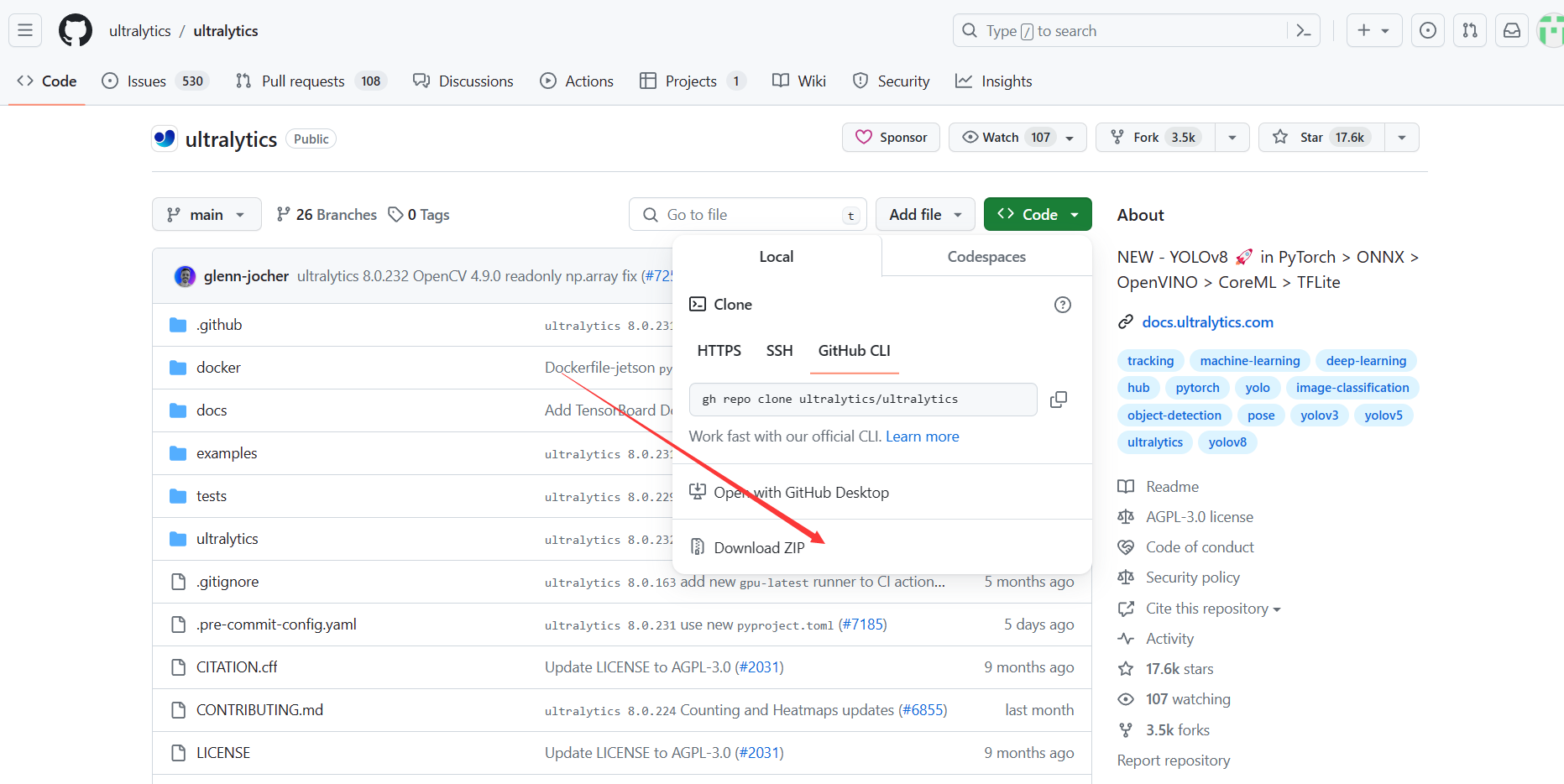Open the AGPL-3.0 license link

(1185, 517)
